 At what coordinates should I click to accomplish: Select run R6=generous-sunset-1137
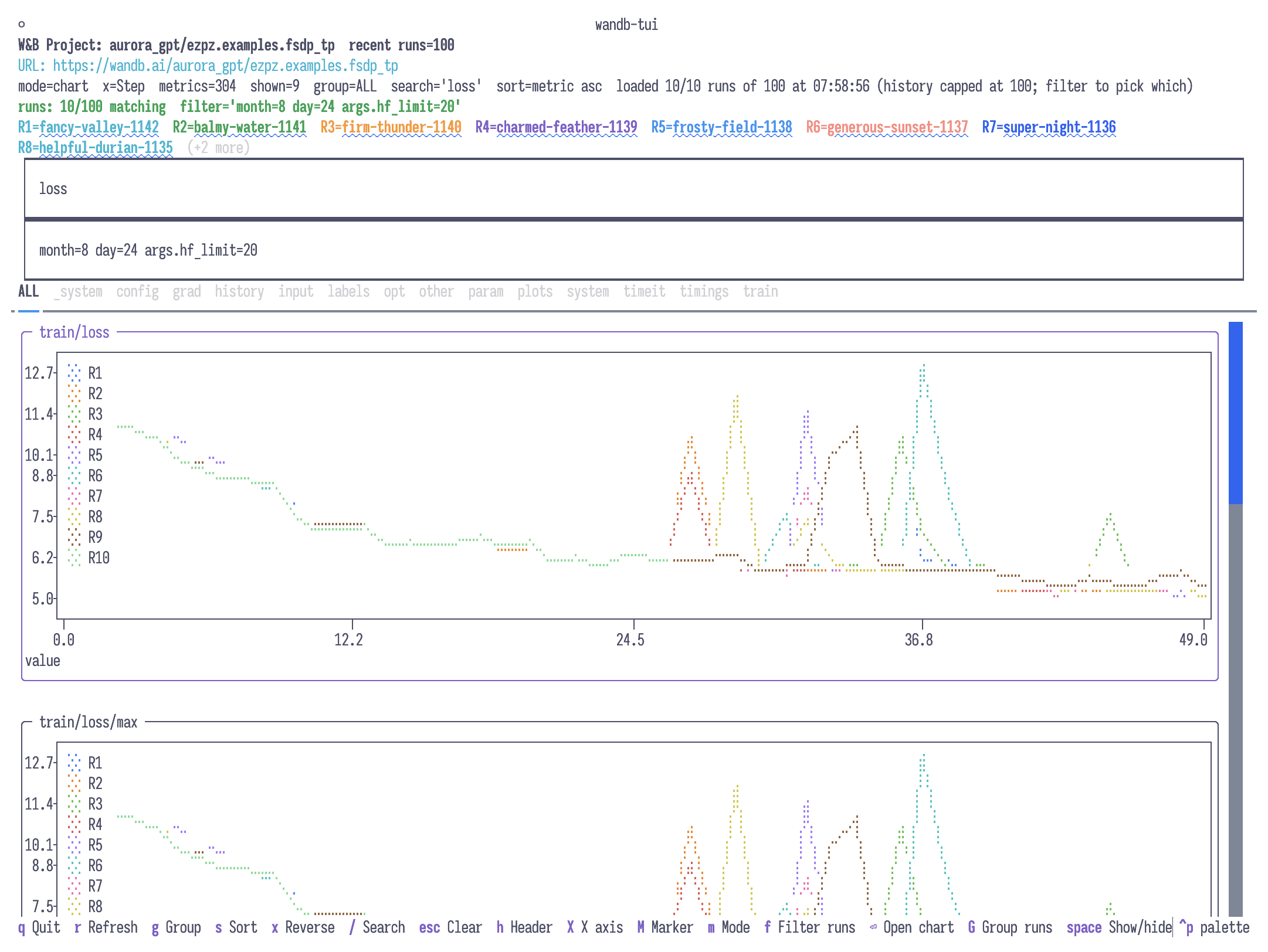point(887,127)
